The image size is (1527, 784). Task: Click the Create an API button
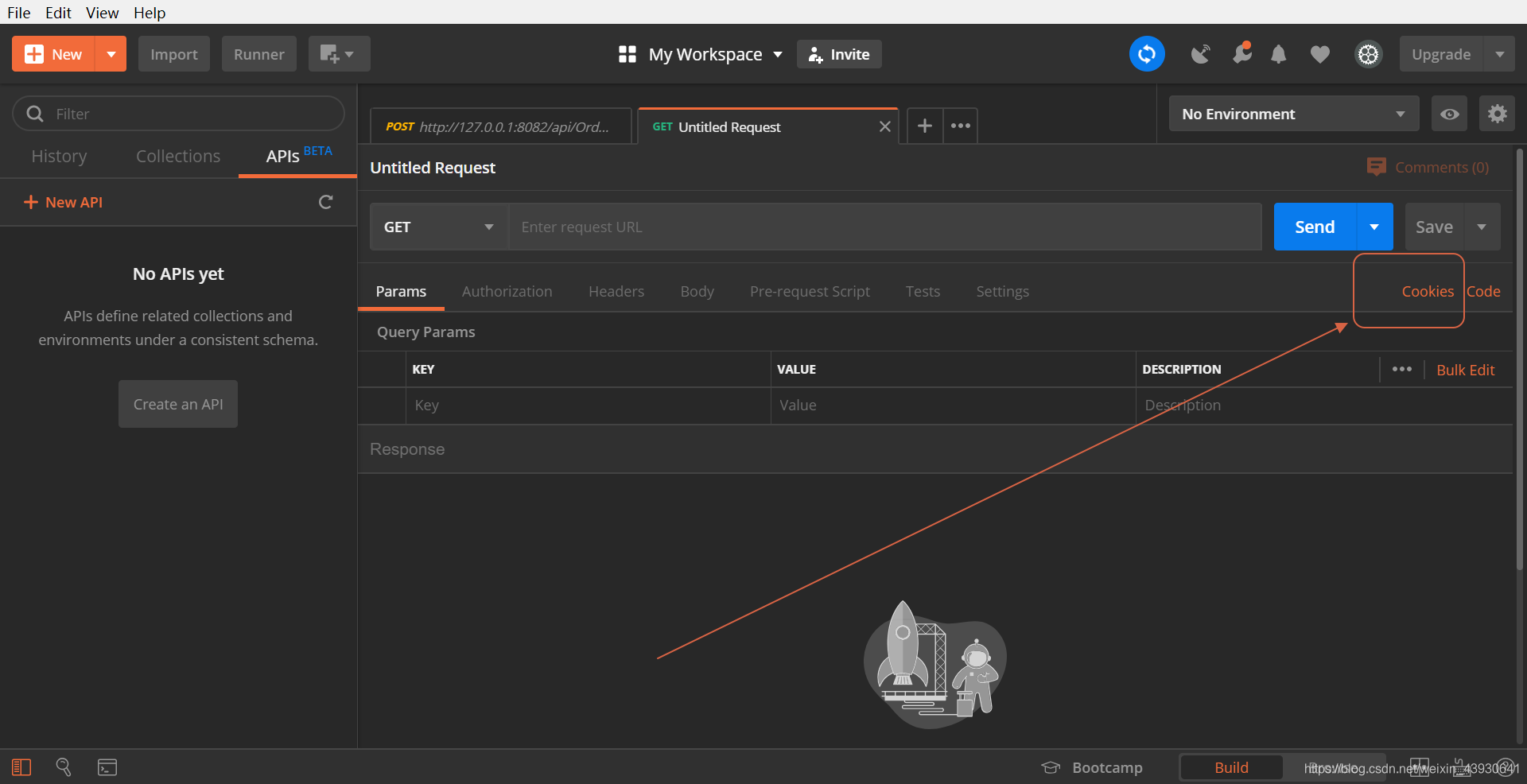point(178,404)
